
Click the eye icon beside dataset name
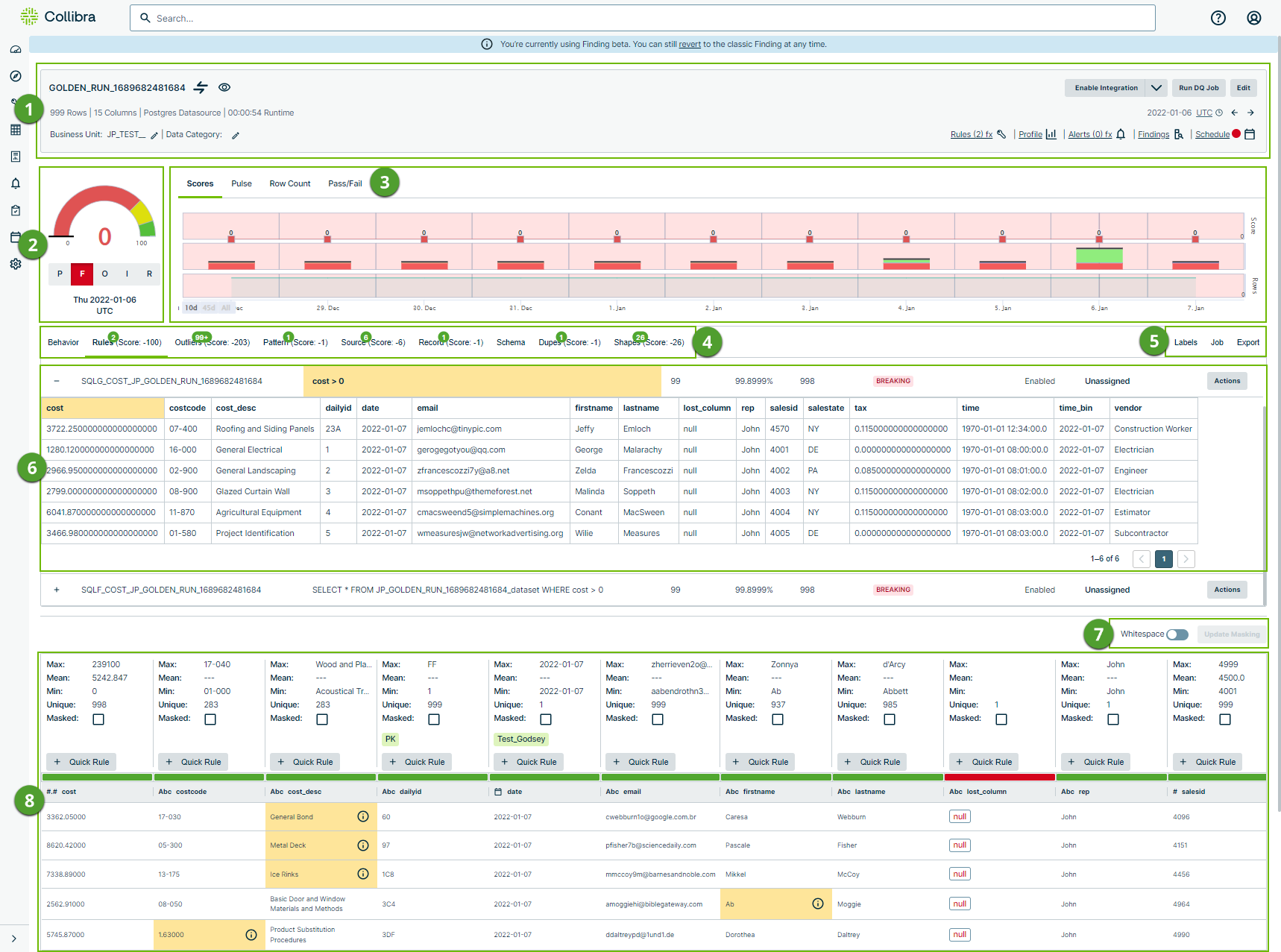pos(224,88)
